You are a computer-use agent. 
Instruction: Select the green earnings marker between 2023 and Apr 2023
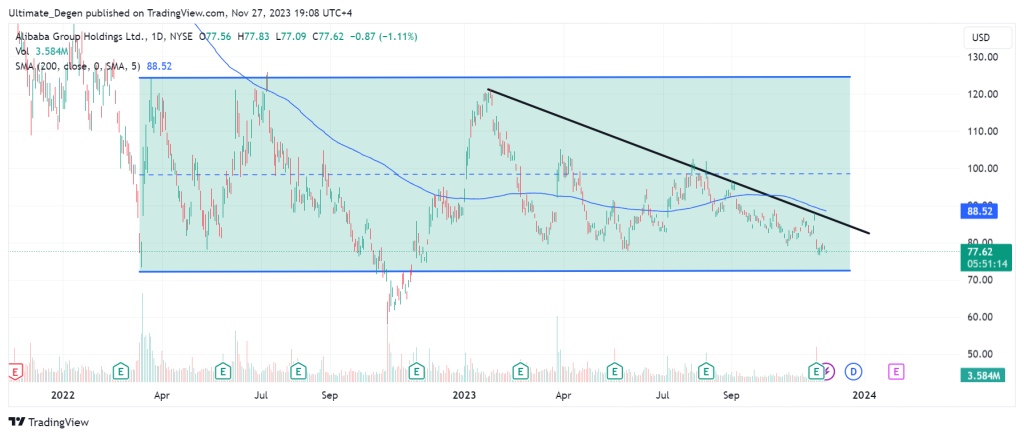click(521, 371)
